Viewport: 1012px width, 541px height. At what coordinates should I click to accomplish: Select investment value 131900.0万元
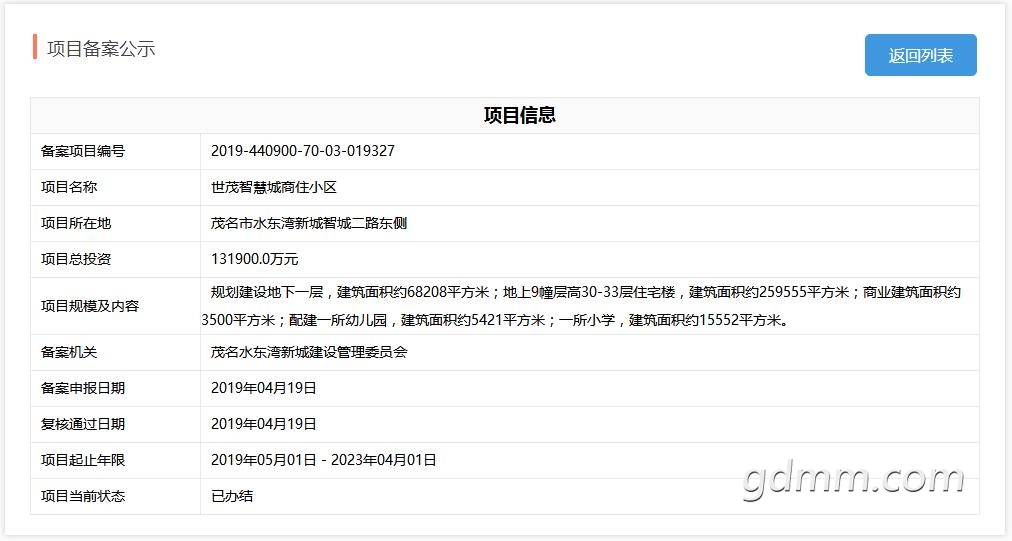tap(254, 260)
